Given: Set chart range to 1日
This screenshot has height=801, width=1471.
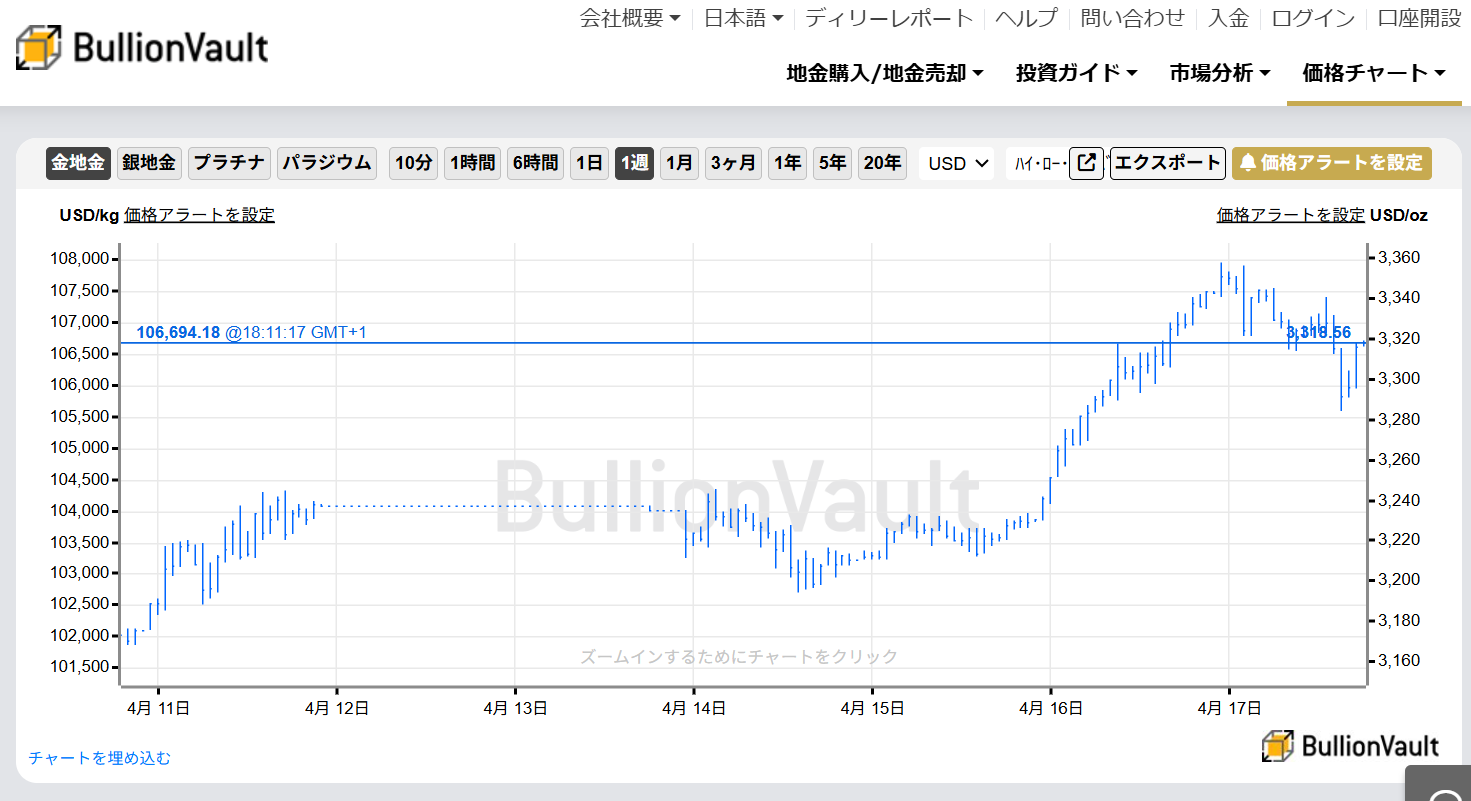Looking at the screenshot, I should (590, 163).
